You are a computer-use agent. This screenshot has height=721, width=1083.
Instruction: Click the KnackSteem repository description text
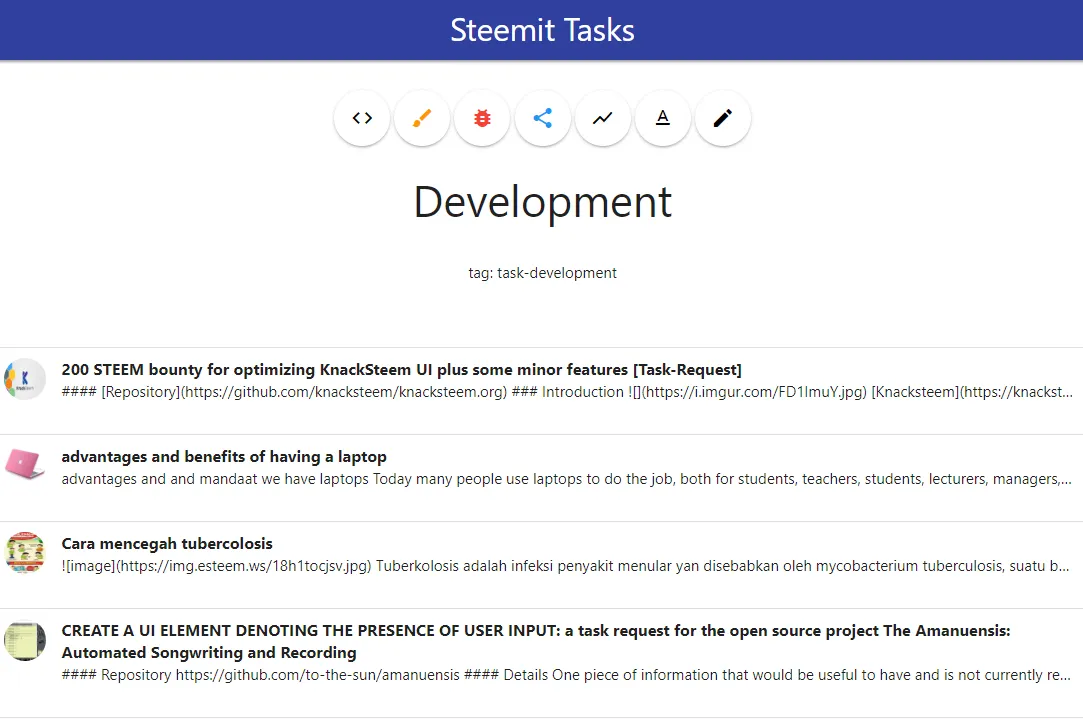(x=567, y=392)
